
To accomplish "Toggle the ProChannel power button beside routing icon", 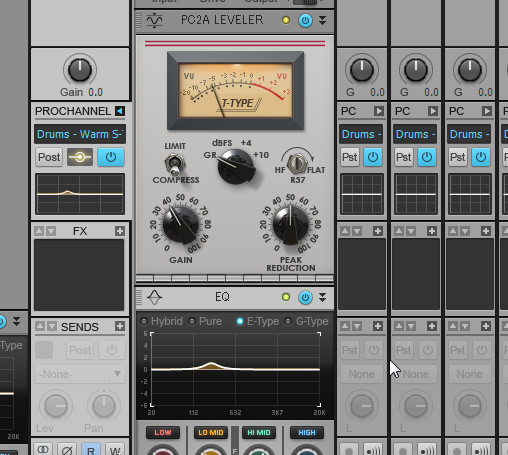I will 111,157.
